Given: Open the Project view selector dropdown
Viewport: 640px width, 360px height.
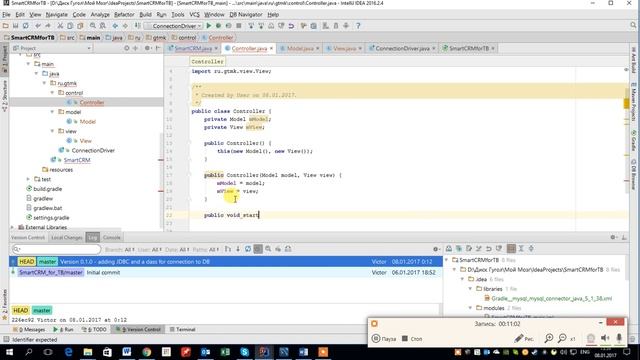Looking at the screenshot, I should pos(52,48).
